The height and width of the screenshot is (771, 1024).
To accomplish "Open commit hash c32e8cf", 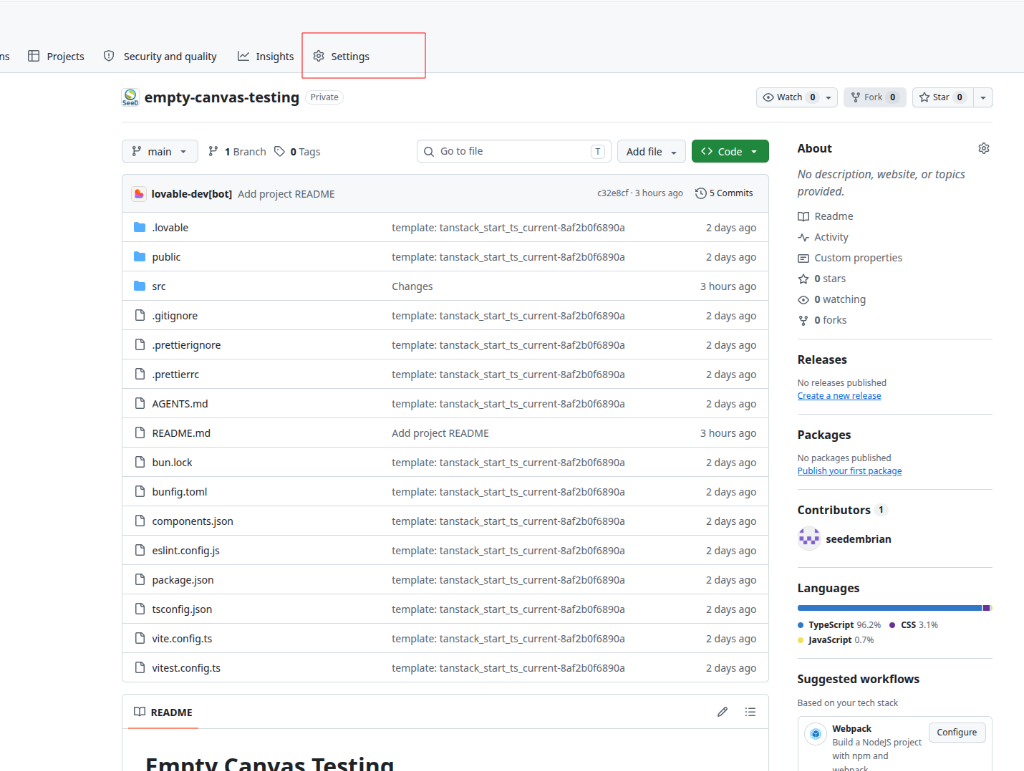I will 613,193.
